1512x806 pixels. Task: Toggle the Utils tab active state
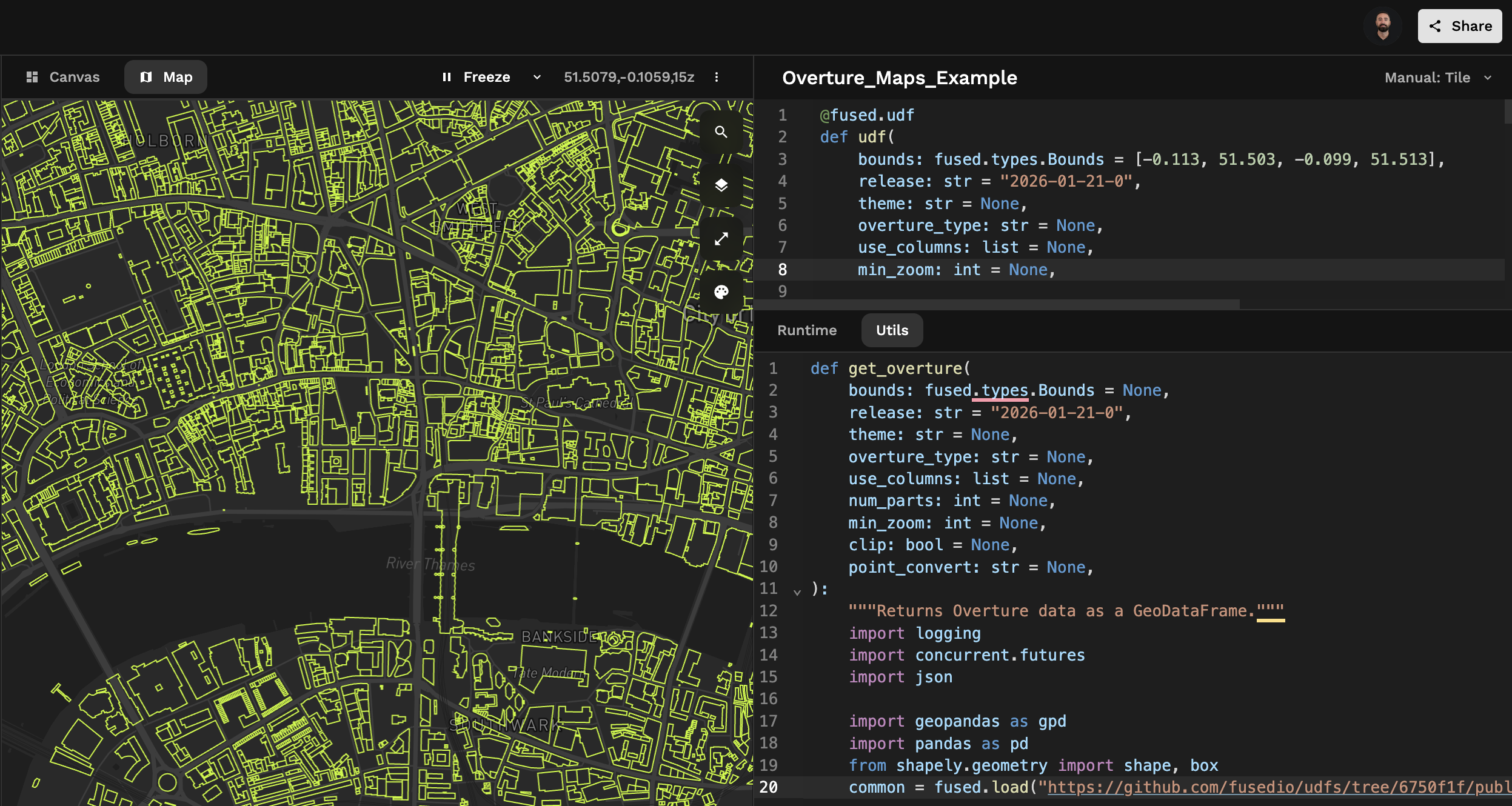(891, 330)
